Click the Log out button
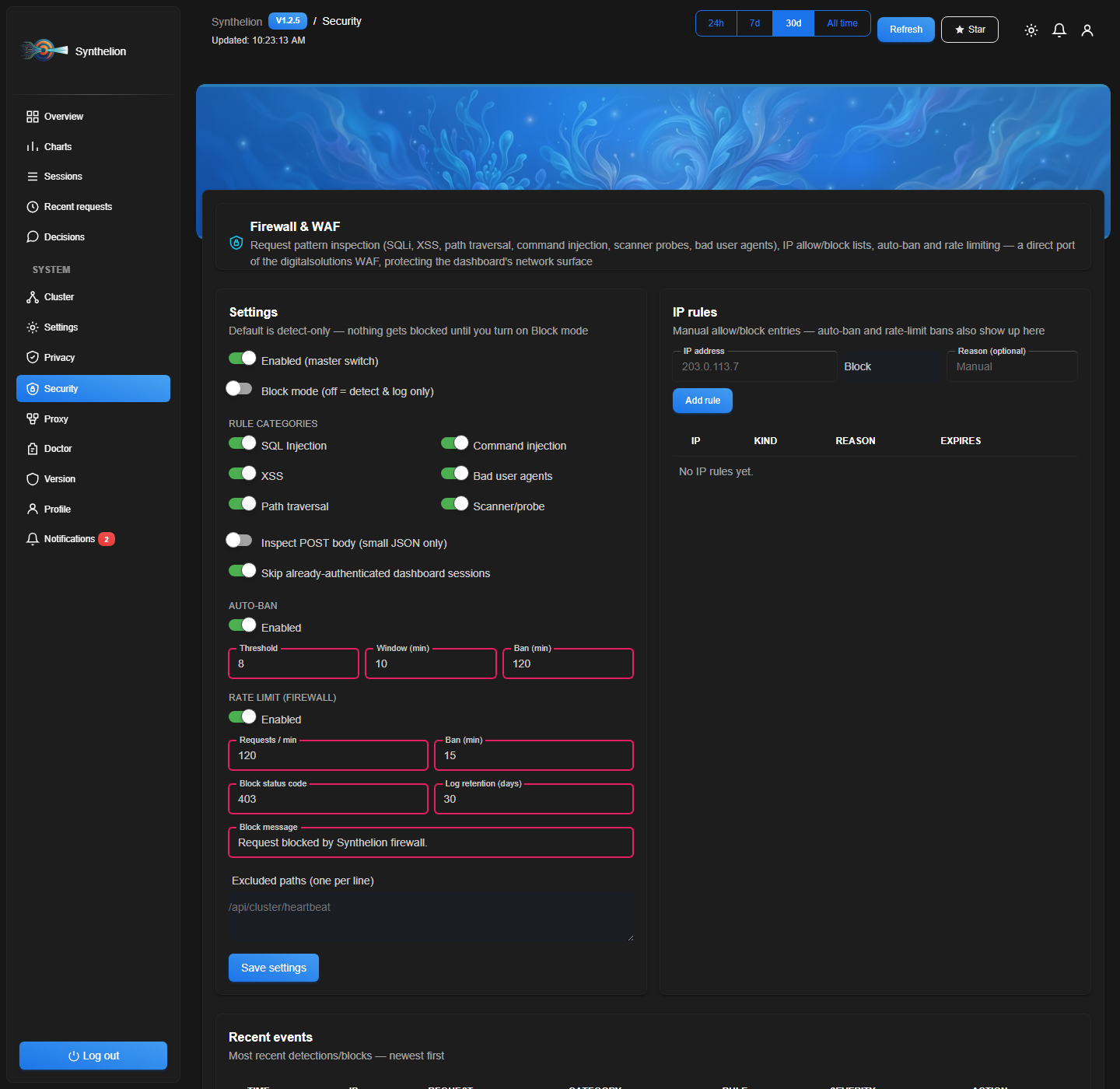Screen dimensions: 1120x1089 (x=93, y=1056)
